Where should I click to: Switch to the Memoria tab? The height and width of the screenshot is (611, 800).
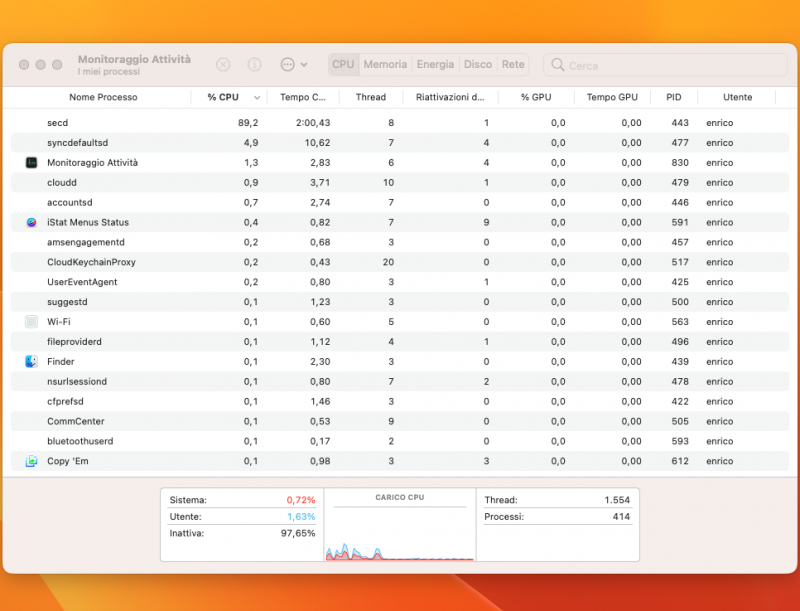385,64
